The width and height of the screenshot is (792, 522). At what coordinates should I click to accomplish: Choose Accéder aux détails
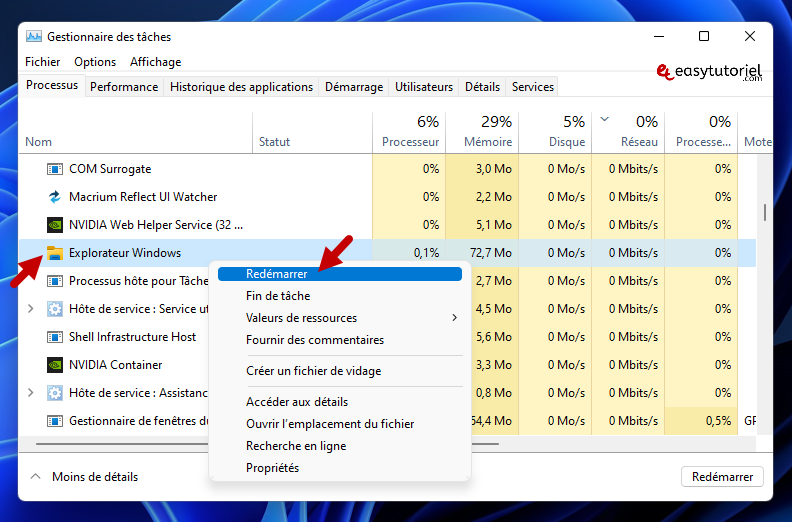pos(340,402)
